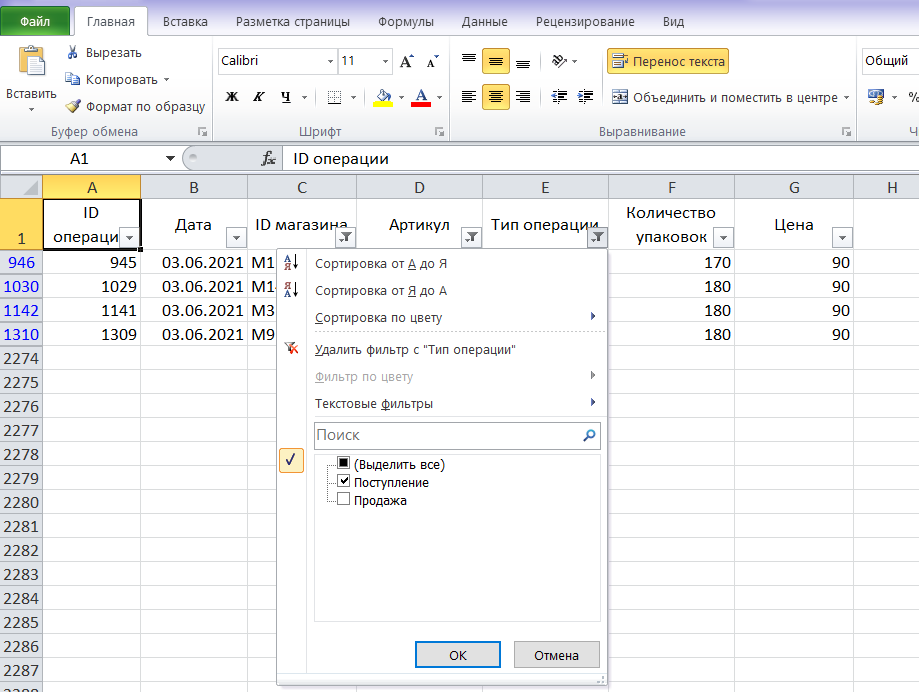The width and height of the screenshot is (919, 692).
Task: Click the font color red A icon
Action: (x=421, y=97)
